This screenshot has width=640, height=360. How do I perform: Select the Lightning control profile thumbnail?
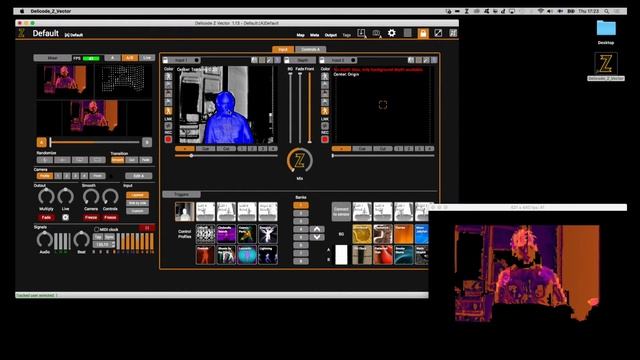point(268,255)
